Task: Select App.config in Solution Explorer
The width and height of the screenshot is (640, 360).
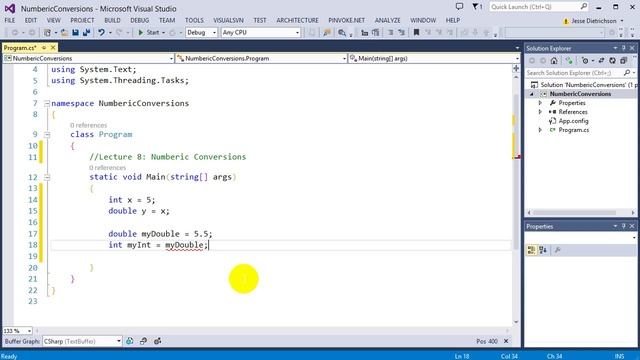Action: point(573,121)
